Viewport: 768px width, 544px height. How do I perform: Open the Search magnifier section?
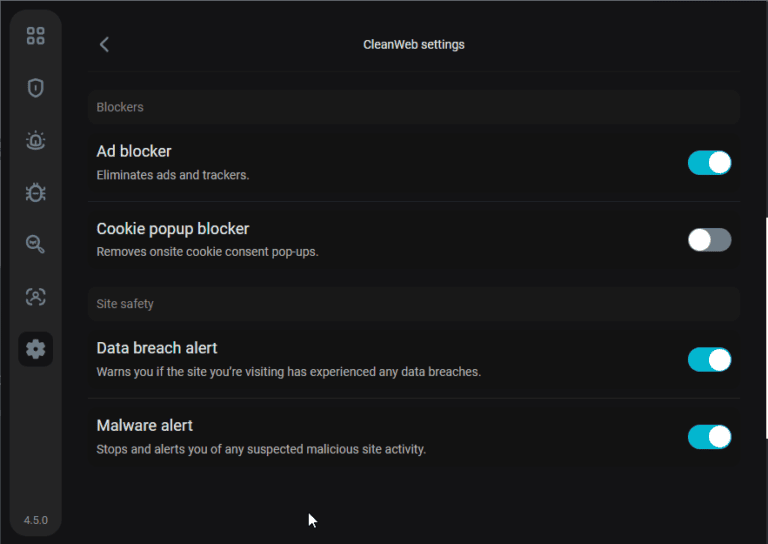(36, 244)
